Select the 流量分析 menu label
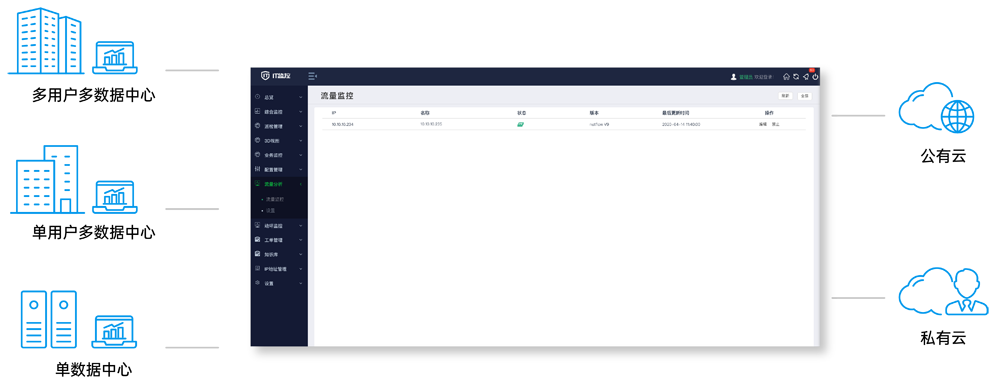Screen dimensions: 1000x385 coord(273,184)
